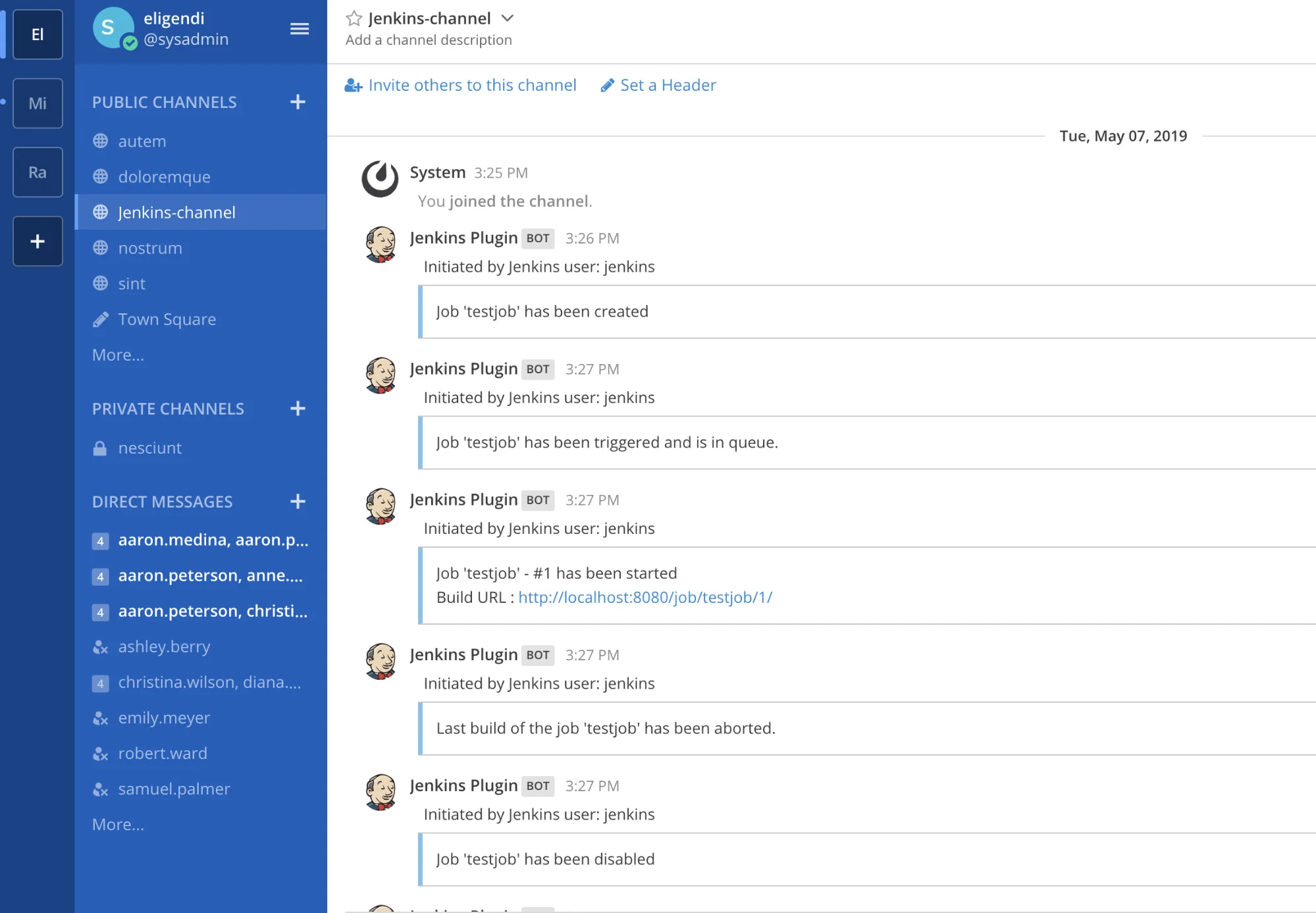Click Jenkins avatar on has-been-started message
Viewport: 1316px width, 913px height.
380,506
